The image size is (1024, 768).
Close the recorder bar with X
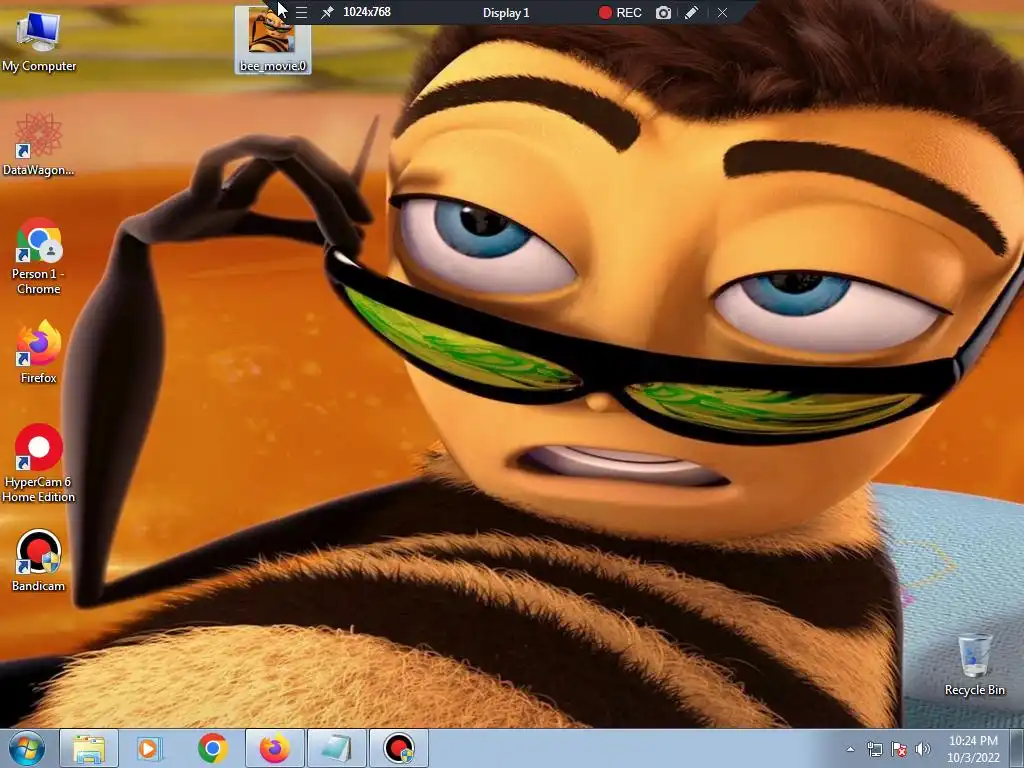(x=722, y=12)
